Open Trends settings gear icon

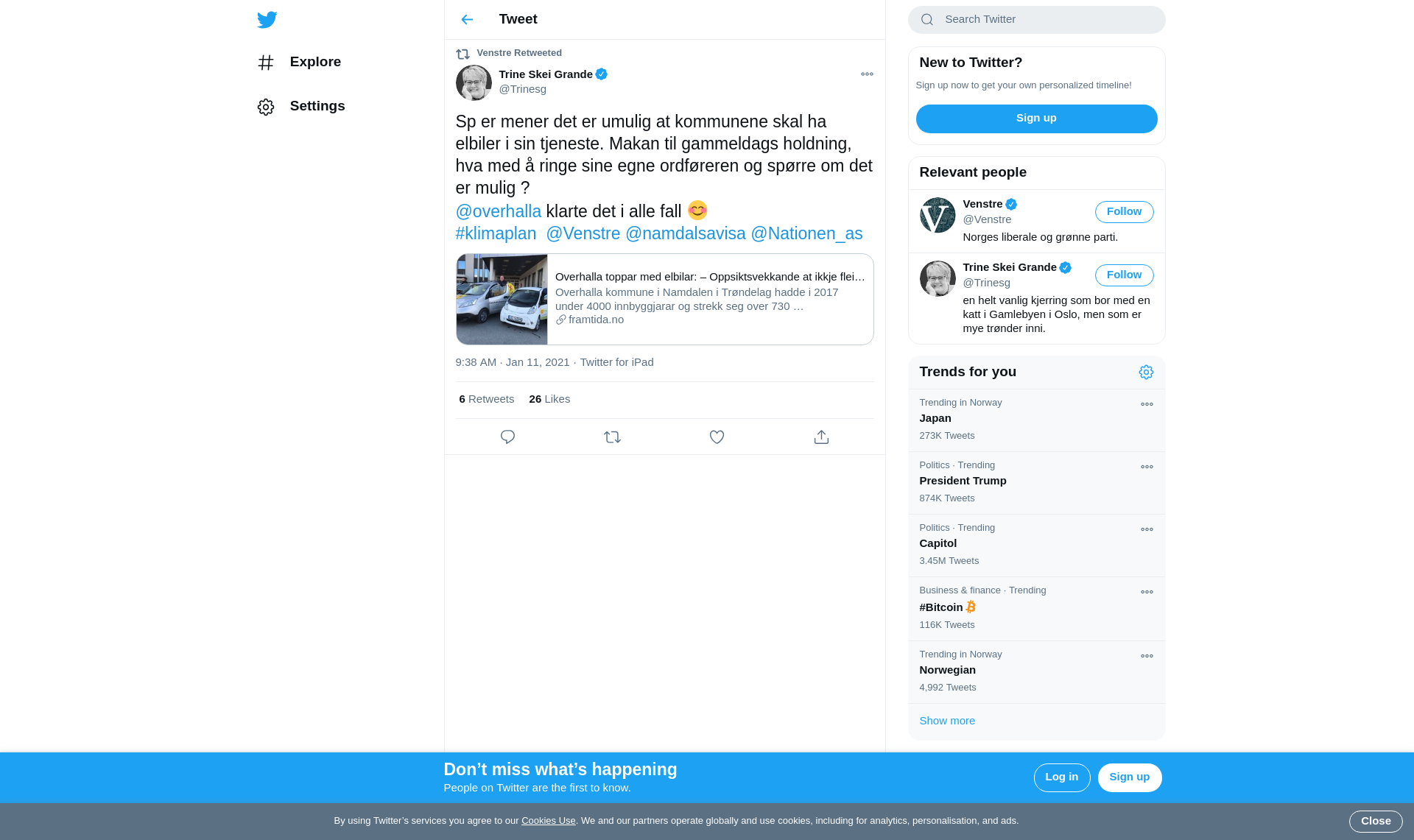[x=1146, y=373]
